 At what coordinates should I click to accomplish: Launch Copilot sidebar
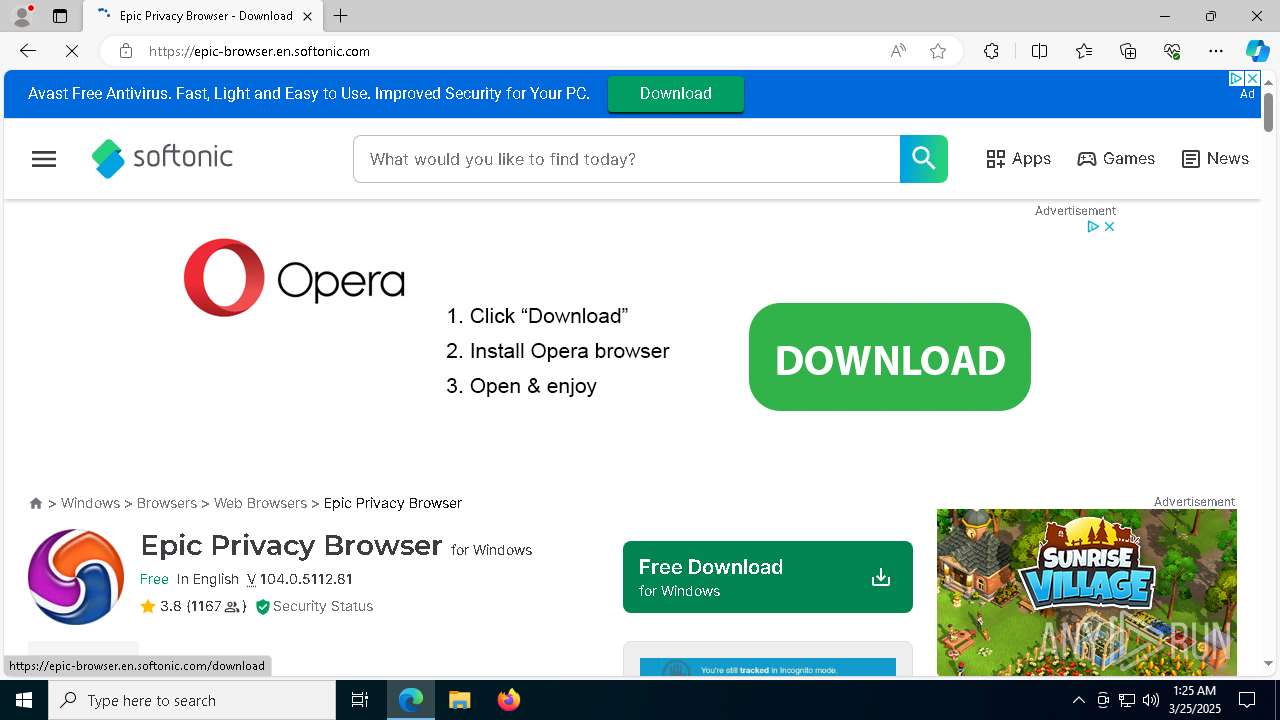(x=1257, y=51)
